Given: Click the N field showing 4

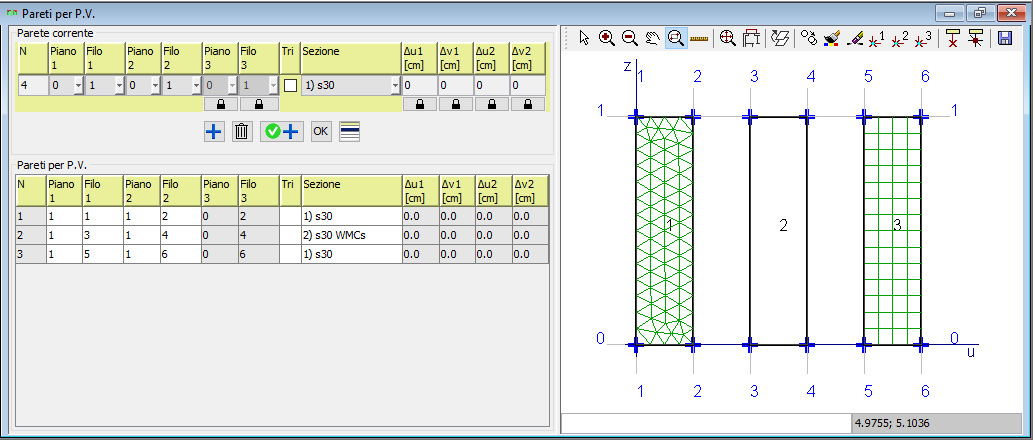Looking at the screenshot, I should tap(32, 86).
